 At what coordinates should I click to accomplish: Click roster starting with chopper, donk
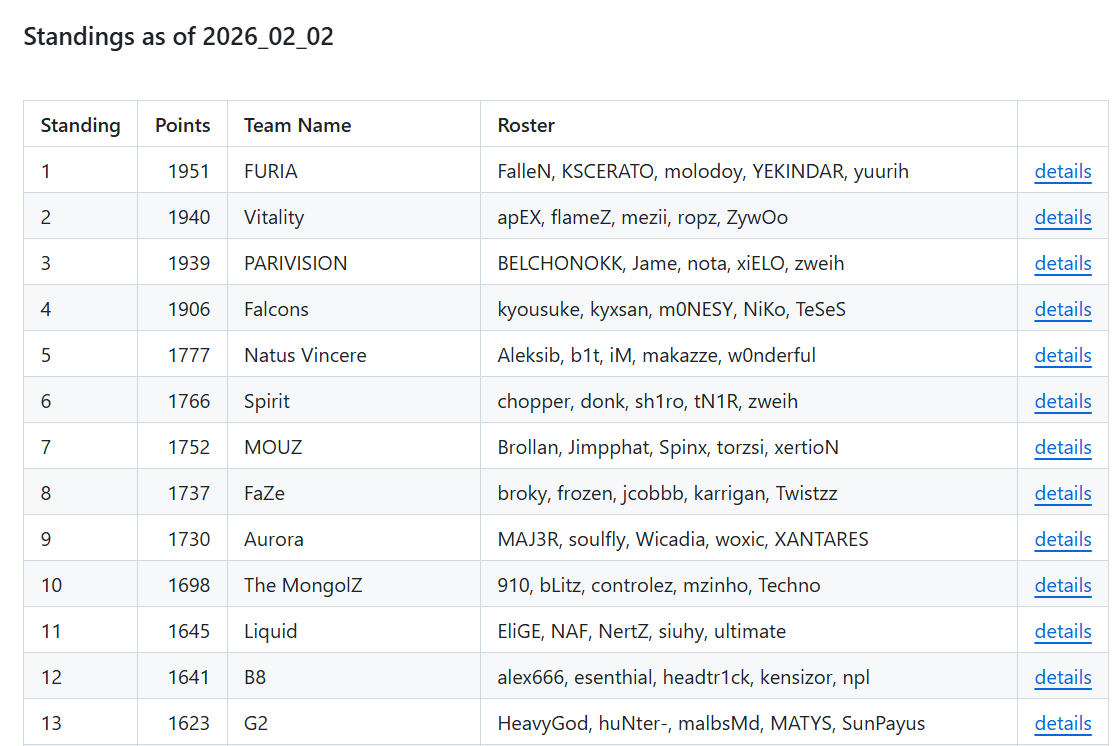[647, 401]
